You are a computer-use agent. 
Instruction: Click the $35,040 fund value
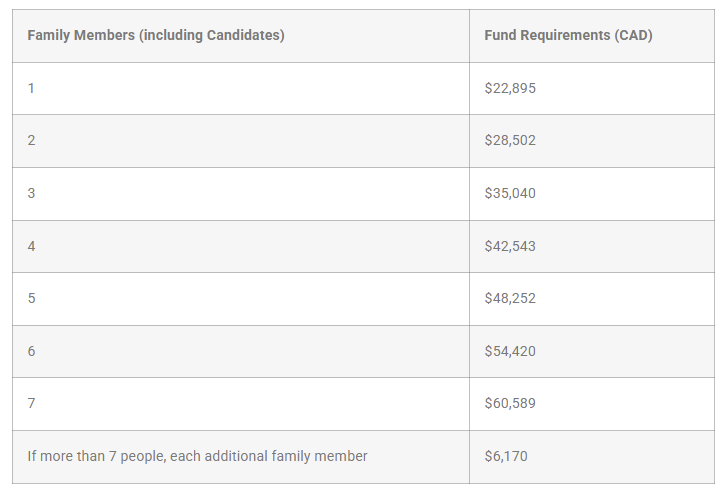pyautogui.click(x=510, y=193)
